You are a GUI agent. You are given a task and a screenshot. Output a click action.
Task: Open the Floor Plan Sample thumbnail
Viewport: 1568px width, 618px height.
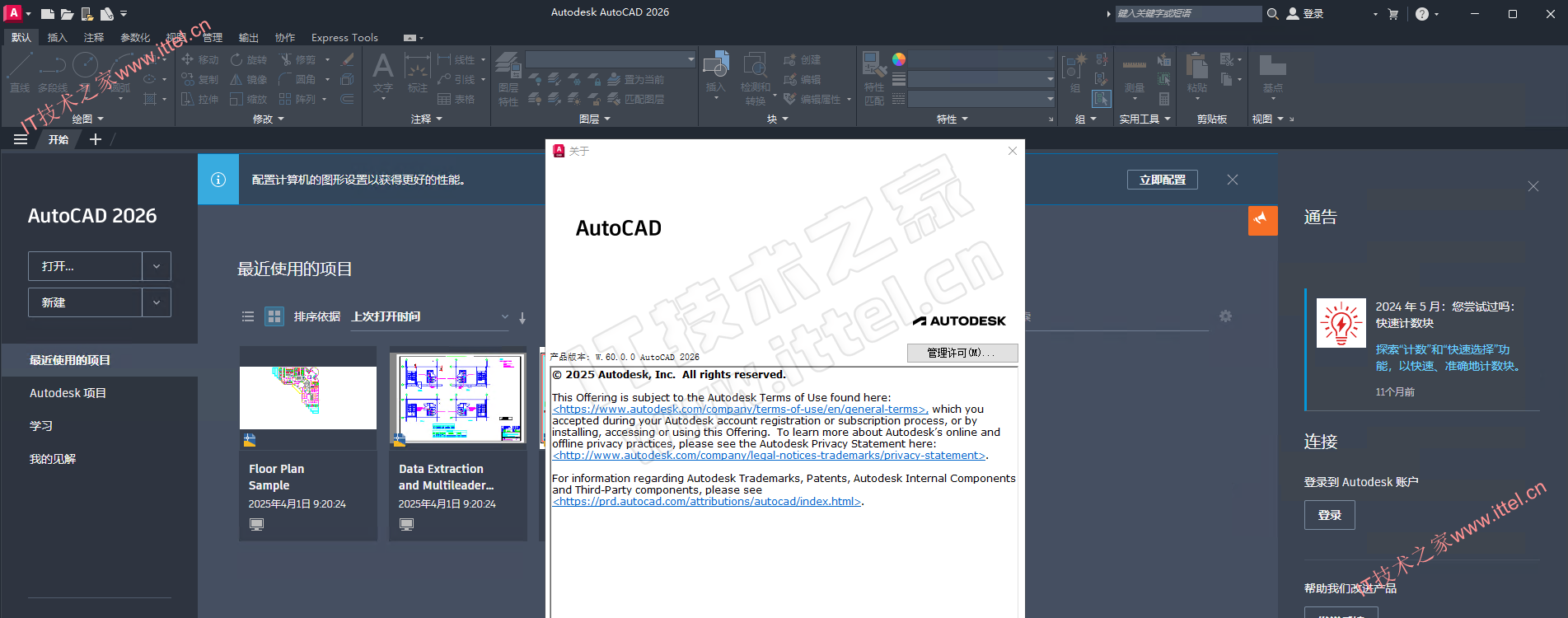308,398
